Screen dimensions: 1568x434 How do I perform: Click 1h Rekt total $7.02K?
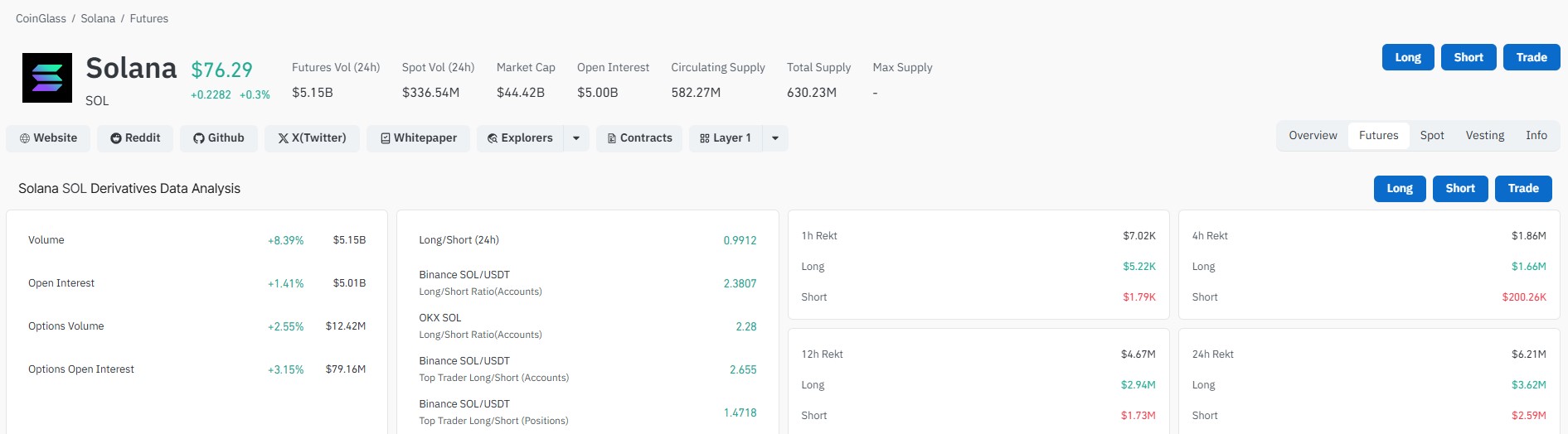[1139, 236]
